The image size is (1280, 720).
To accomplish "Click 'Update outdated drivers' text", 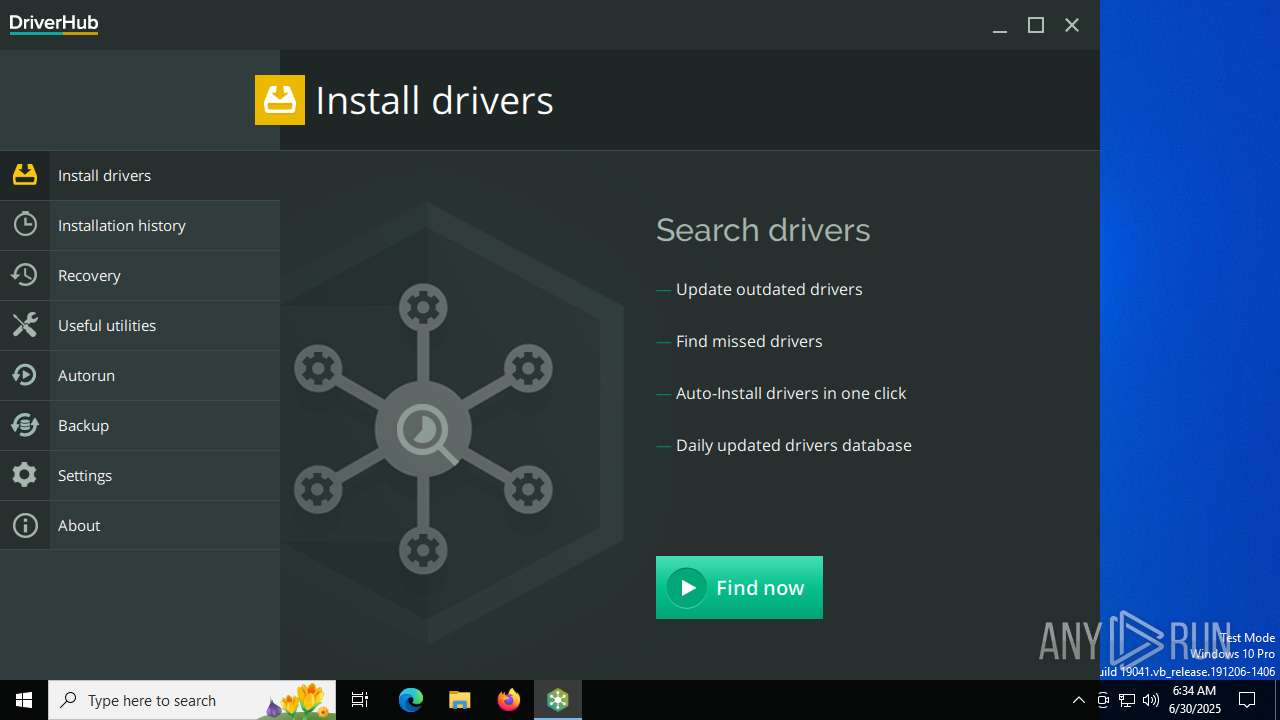I will pos(769,289).
